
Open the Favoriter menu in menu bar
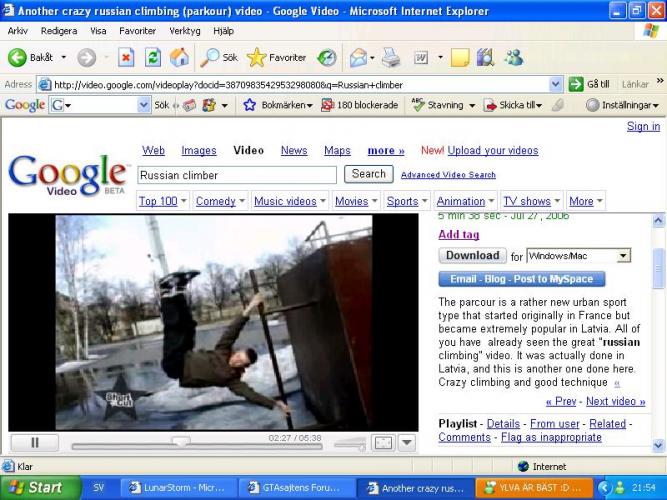(137, 31)
